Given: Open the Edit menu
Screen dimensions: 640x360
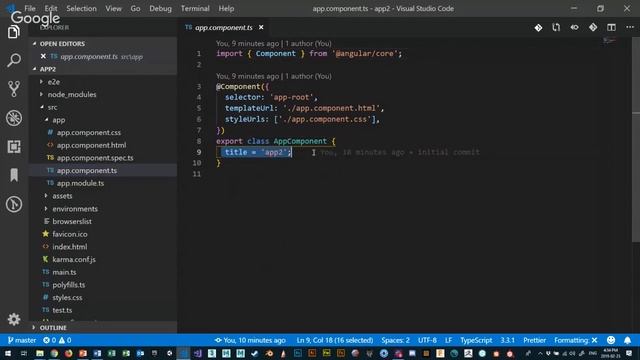Looking at the screenshot, I should point(51,8).
